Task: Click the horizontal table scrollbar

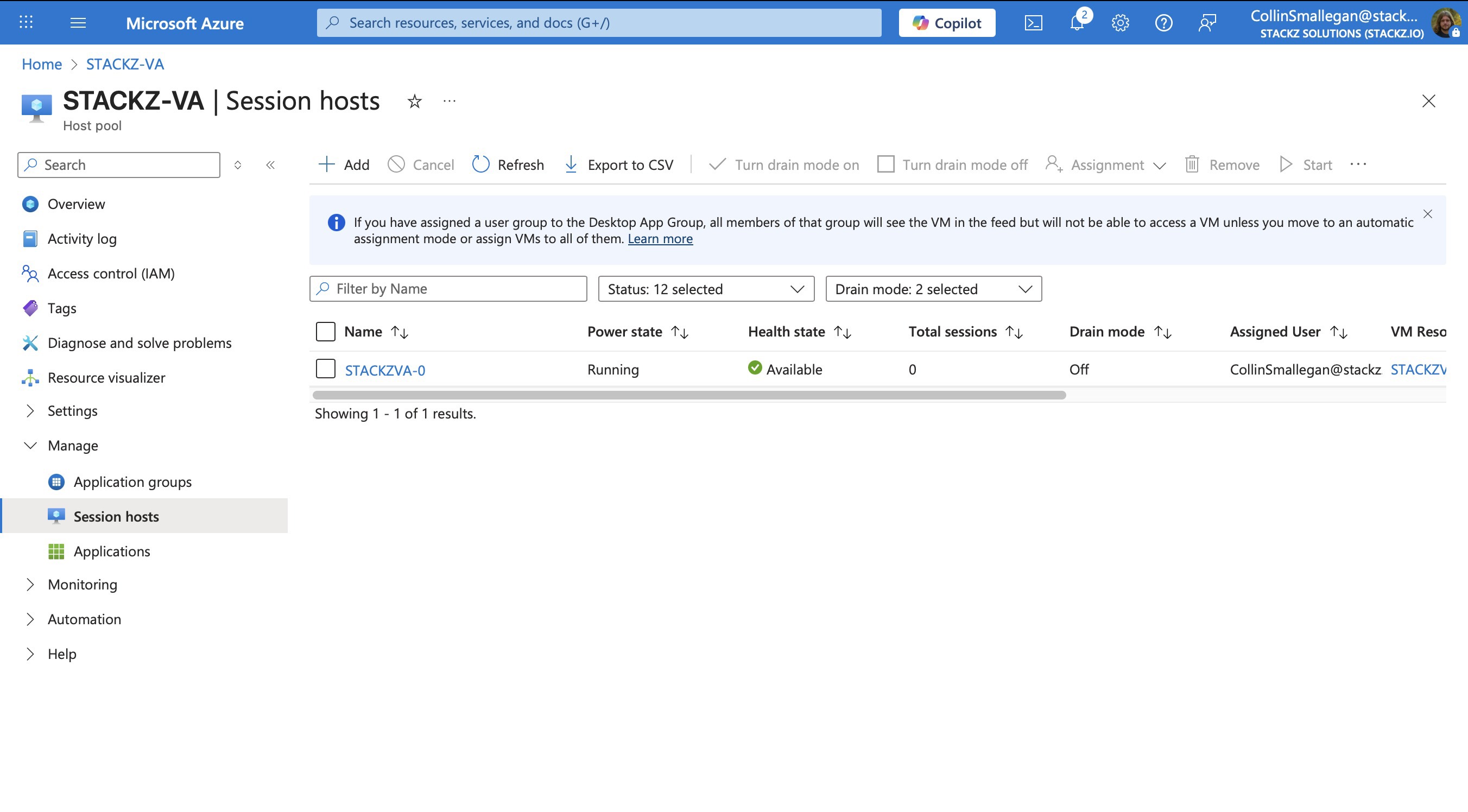Action: (689, 395)
